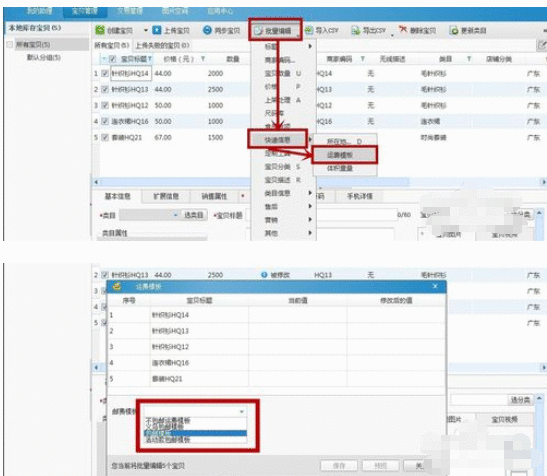Collapse the 所有宝贝(5) tree node
This screenshot has height=476, width=547.
coord(9,44)
